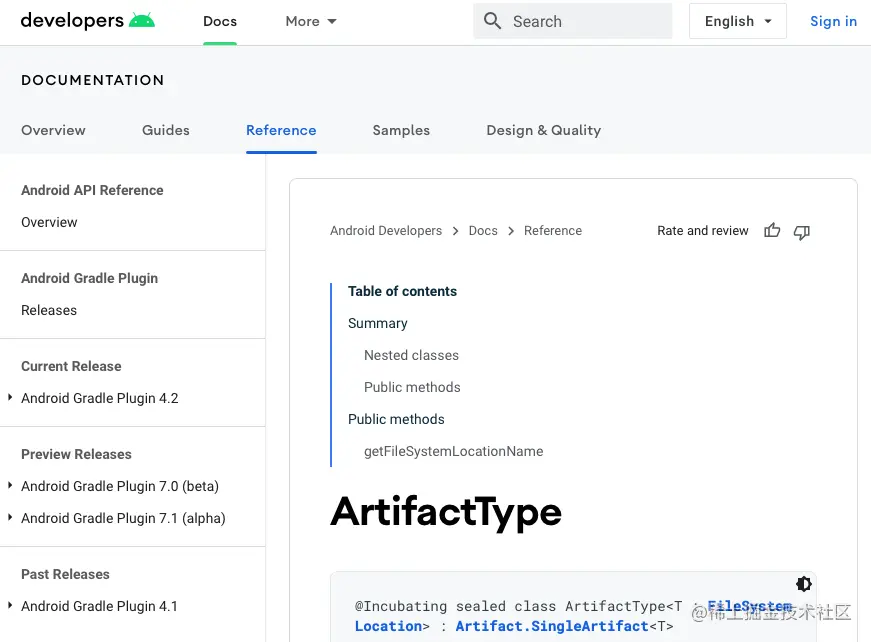
Task: Select the Reference tab
Action: [281, 130]
